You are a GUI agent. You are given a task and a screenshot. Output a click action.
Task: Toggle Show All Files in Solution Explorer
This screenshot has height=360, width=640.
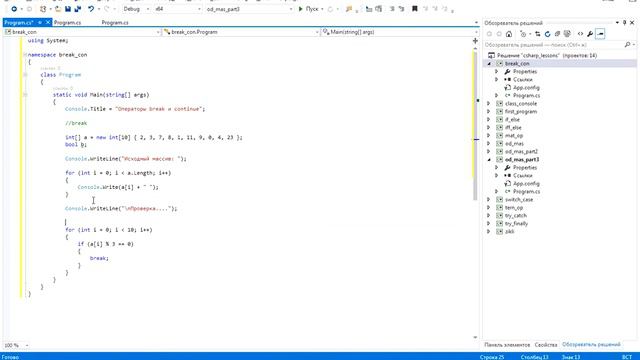click(x=567, y=34)
